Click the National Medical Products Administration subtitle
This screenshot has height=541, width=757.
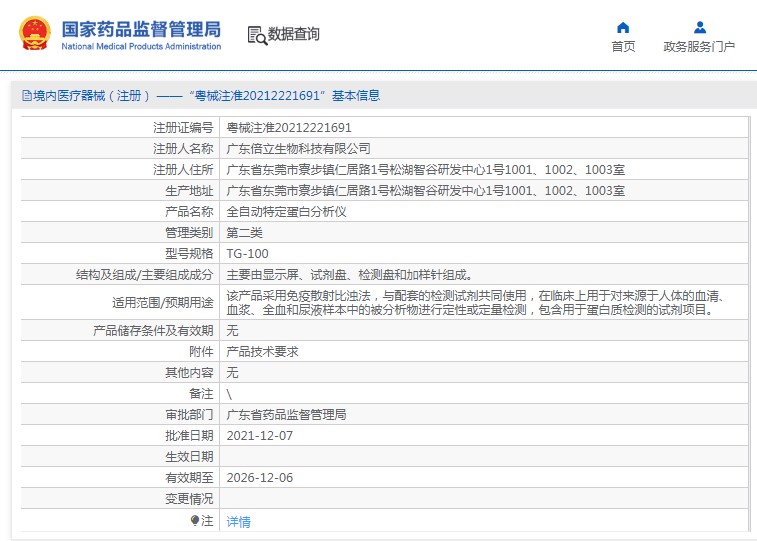tap(141, 46)
